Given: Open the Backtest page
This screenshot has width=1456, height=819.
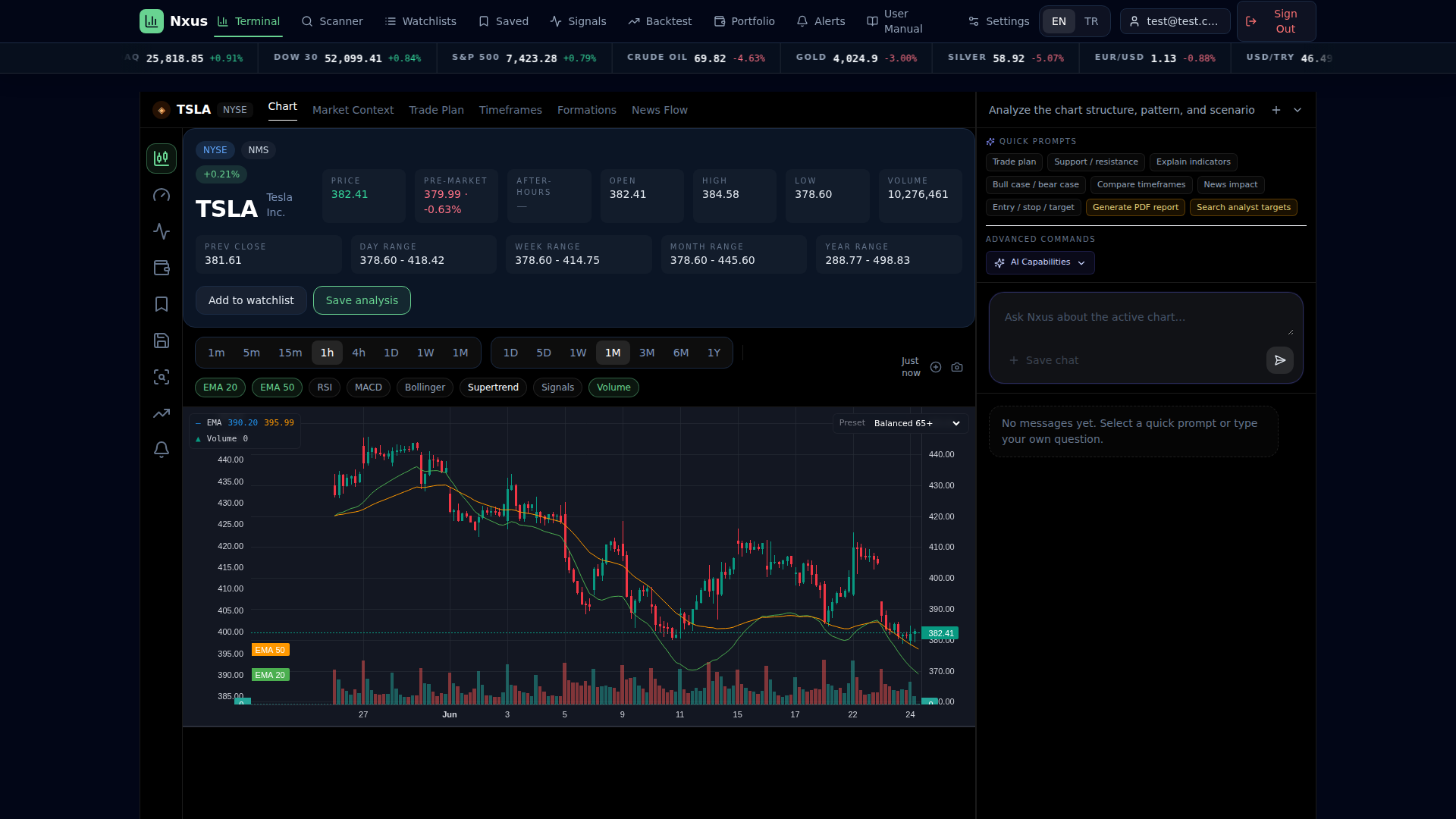Looking at the screenshot, I should point(660,21).
